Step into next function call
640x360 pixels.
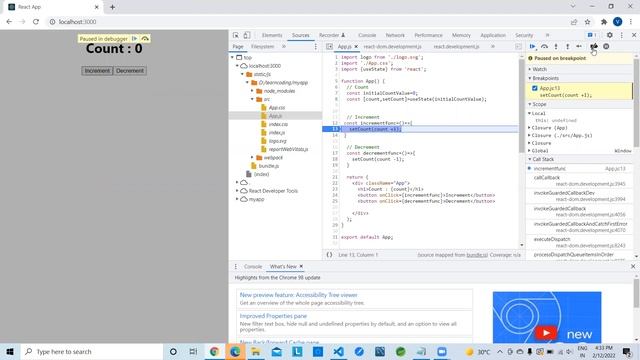click(556, 47)
